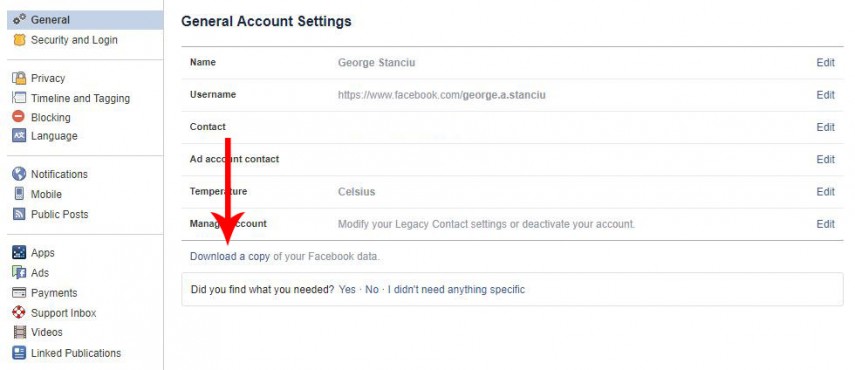This screenshot has width=855, height=370.
Task: Click Download a copy link
Action: [230, 256]
